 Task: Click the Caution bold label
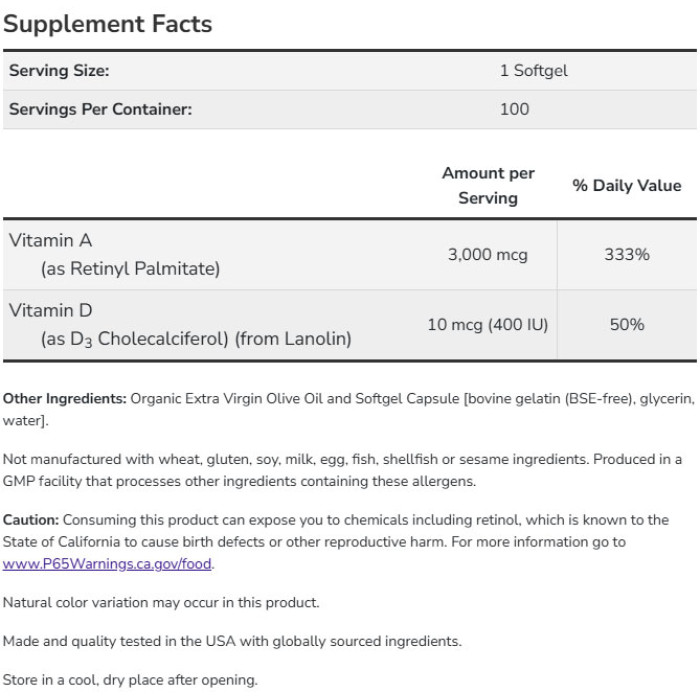(31, 520)
